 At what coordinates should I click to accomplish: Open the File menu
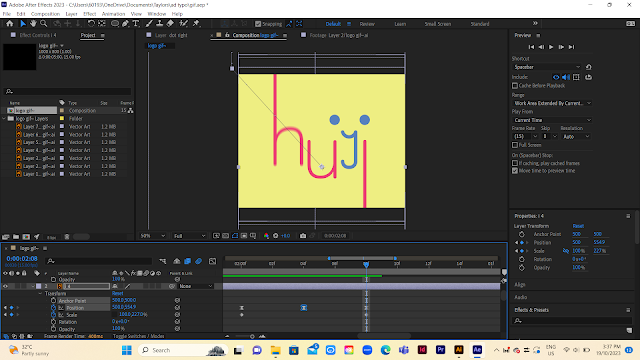pyautogui.click(x=7, y=14)
